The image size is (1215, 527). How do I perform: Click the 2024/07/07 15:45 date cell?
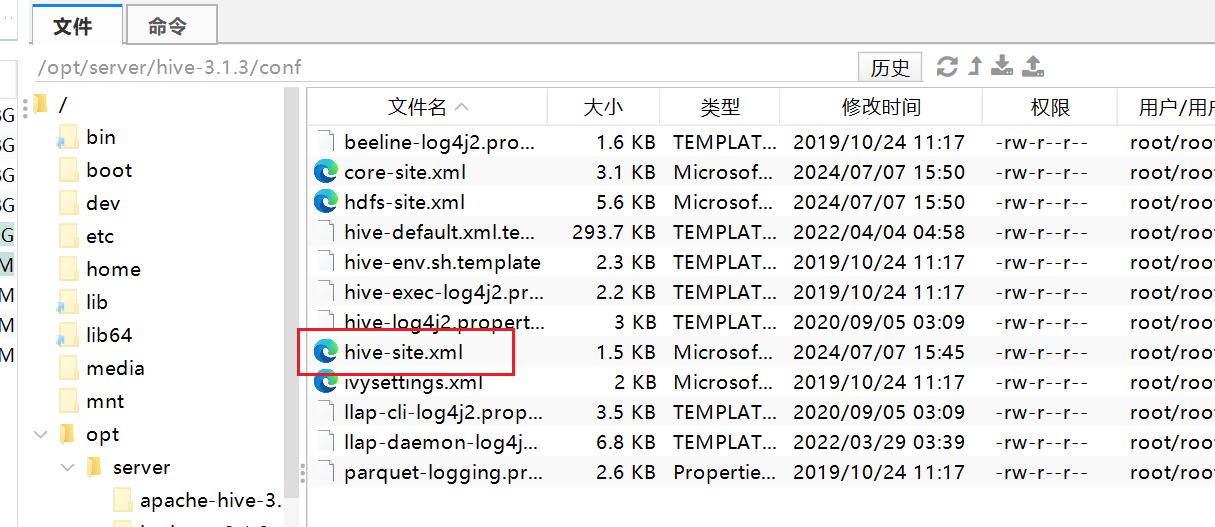tap(879, 352)
